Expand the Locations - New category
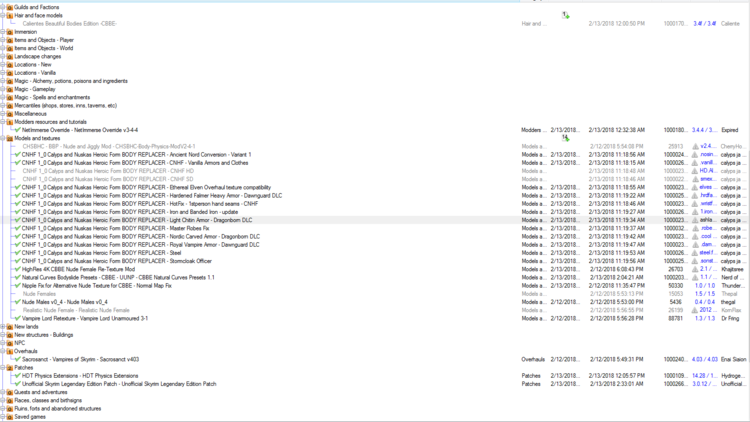750x422 pixels. [2, 65]
